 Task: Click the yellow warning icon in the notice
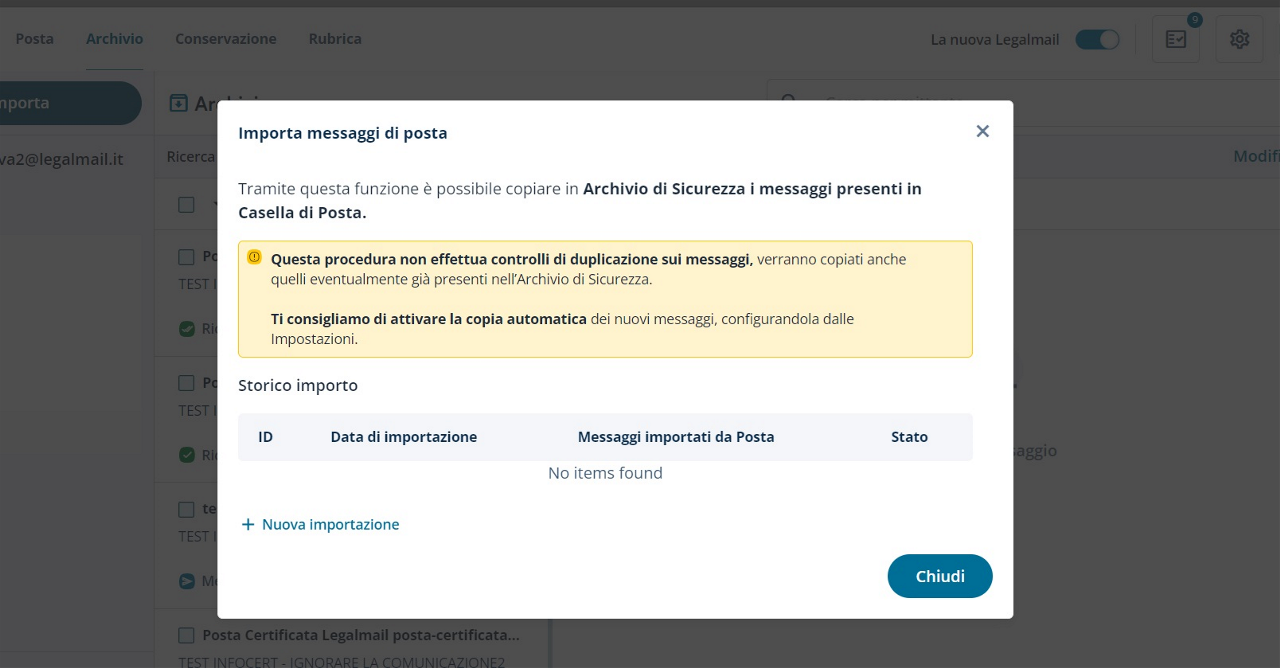(254, 258)
